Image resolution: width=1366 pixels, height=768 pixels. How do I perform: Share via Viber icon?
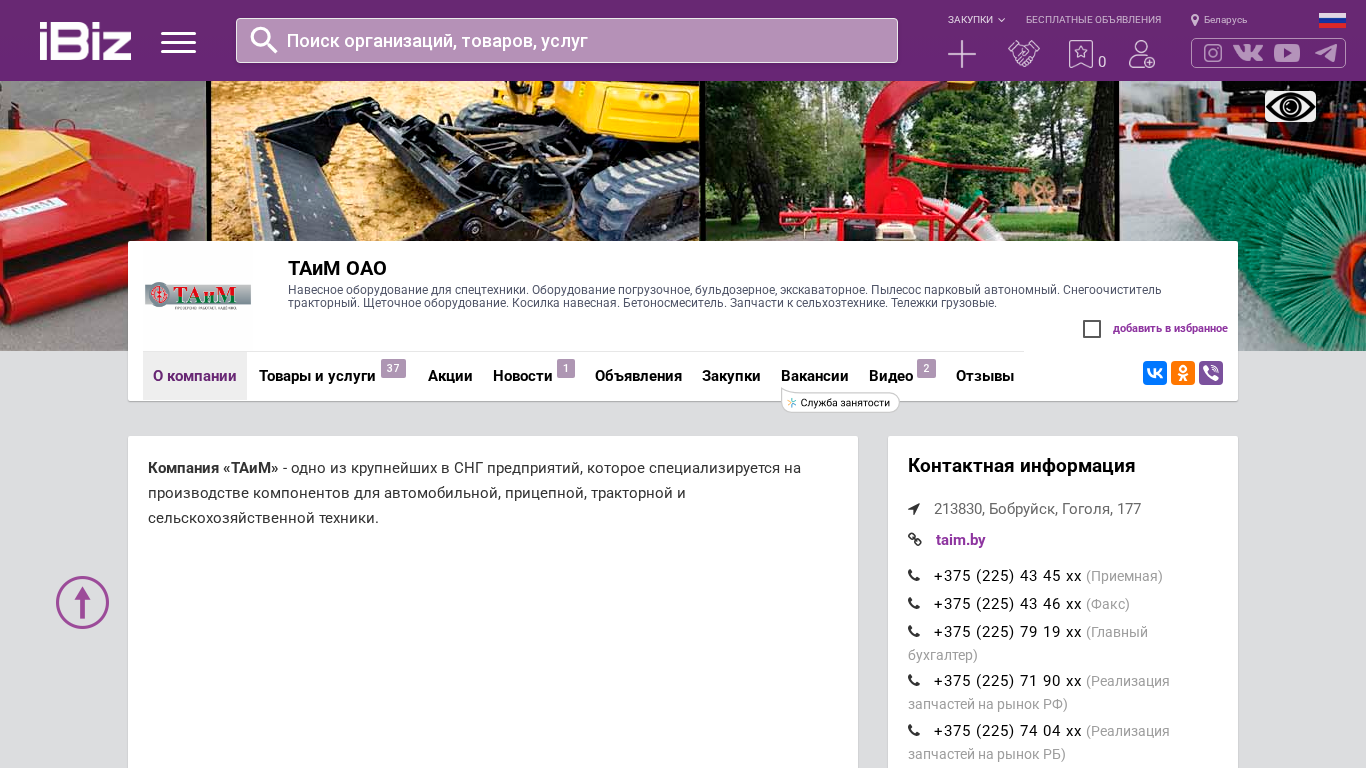(x=1211, y=373)
